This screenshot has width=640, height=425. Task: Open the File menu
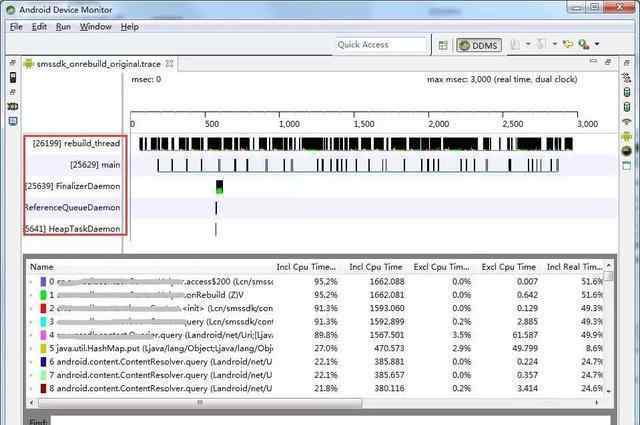point(16,27)
